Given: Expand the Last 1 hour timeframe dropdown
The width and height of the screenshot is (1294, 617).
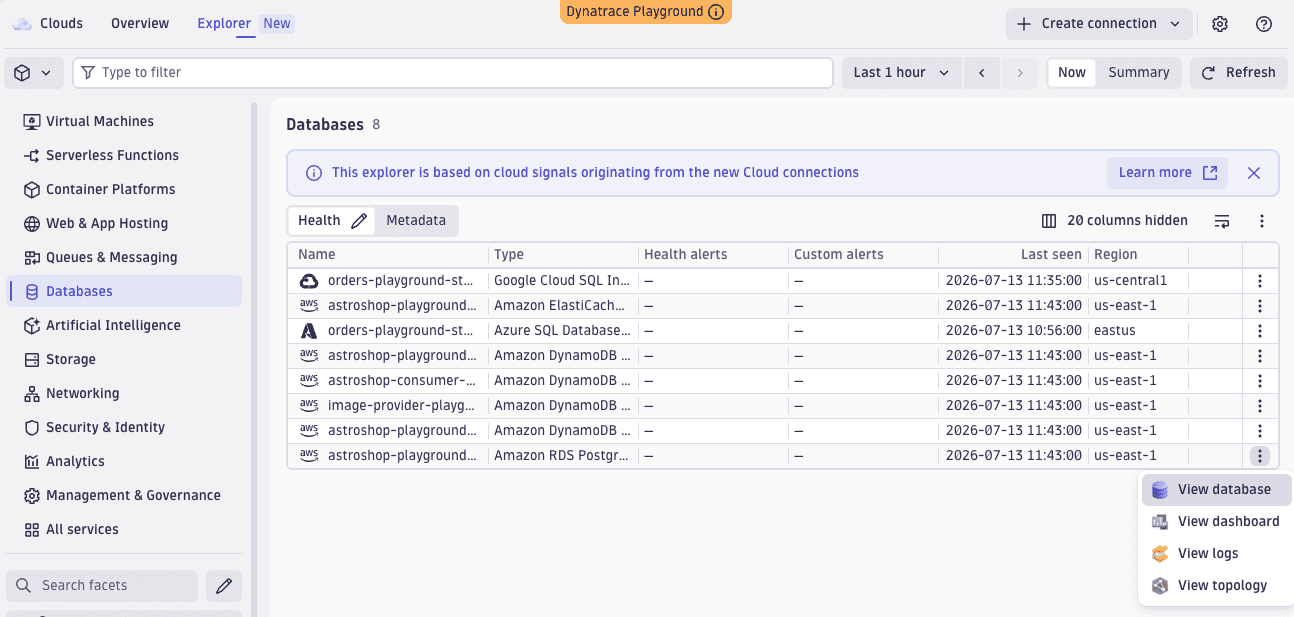Looking at the screenshot, I should pyautogui.click(x=902, y=73).
